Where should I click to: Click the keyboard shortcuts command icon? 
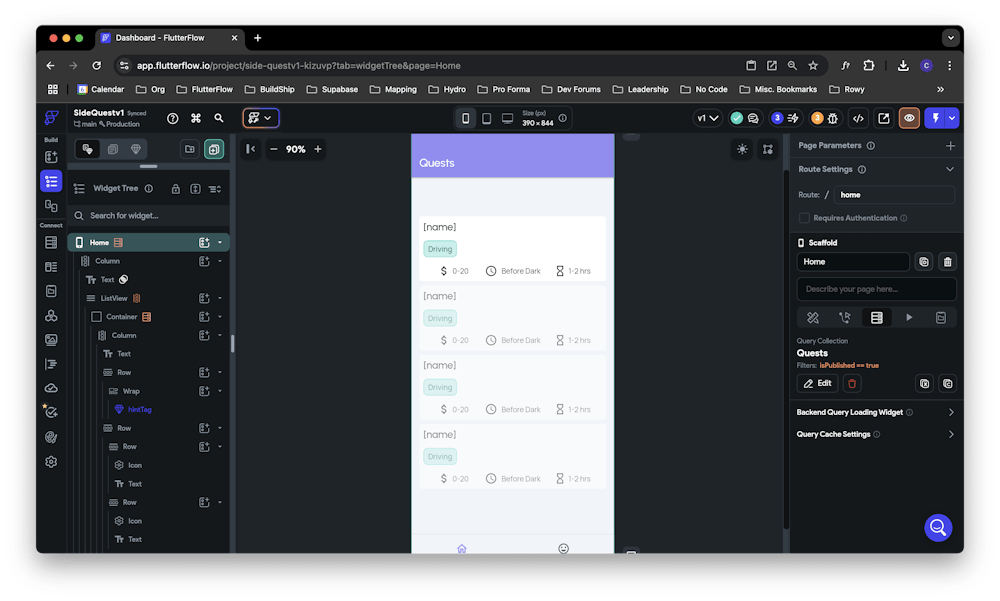coord(196,118)
